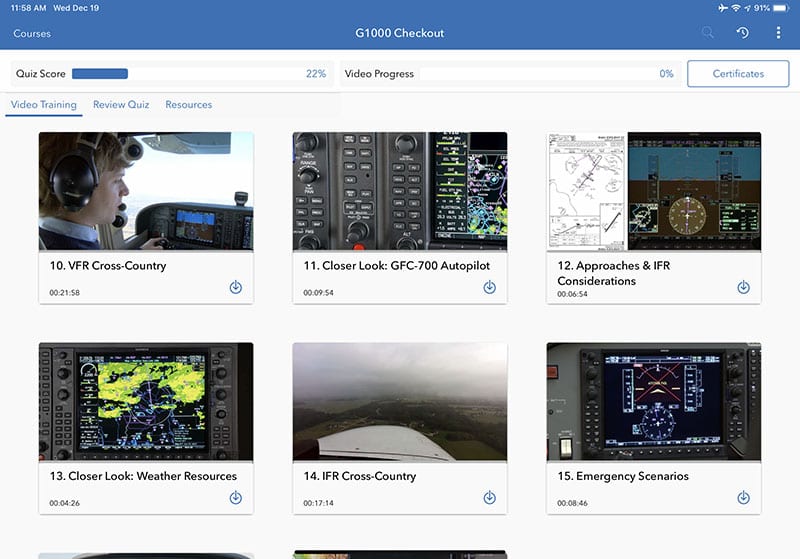This screenshot has width=800, height=559.
Task: Play the Emergency Scenarios thumbnail
Action: pyautogui.click(x=654, y=401)
